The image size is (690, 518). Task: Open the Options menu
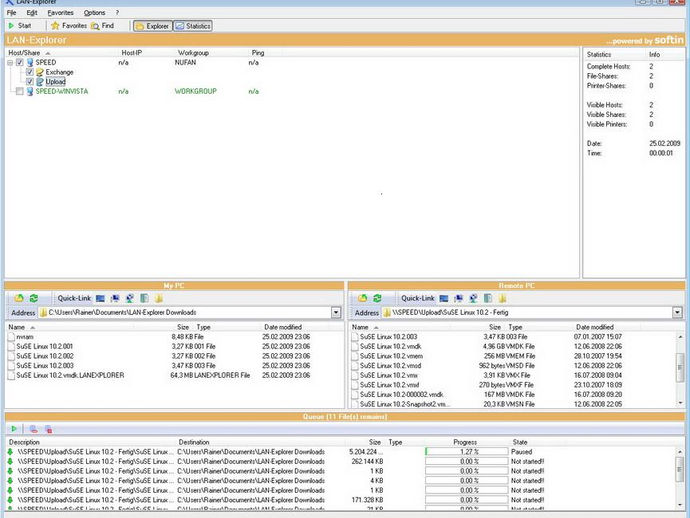point(94,13)
